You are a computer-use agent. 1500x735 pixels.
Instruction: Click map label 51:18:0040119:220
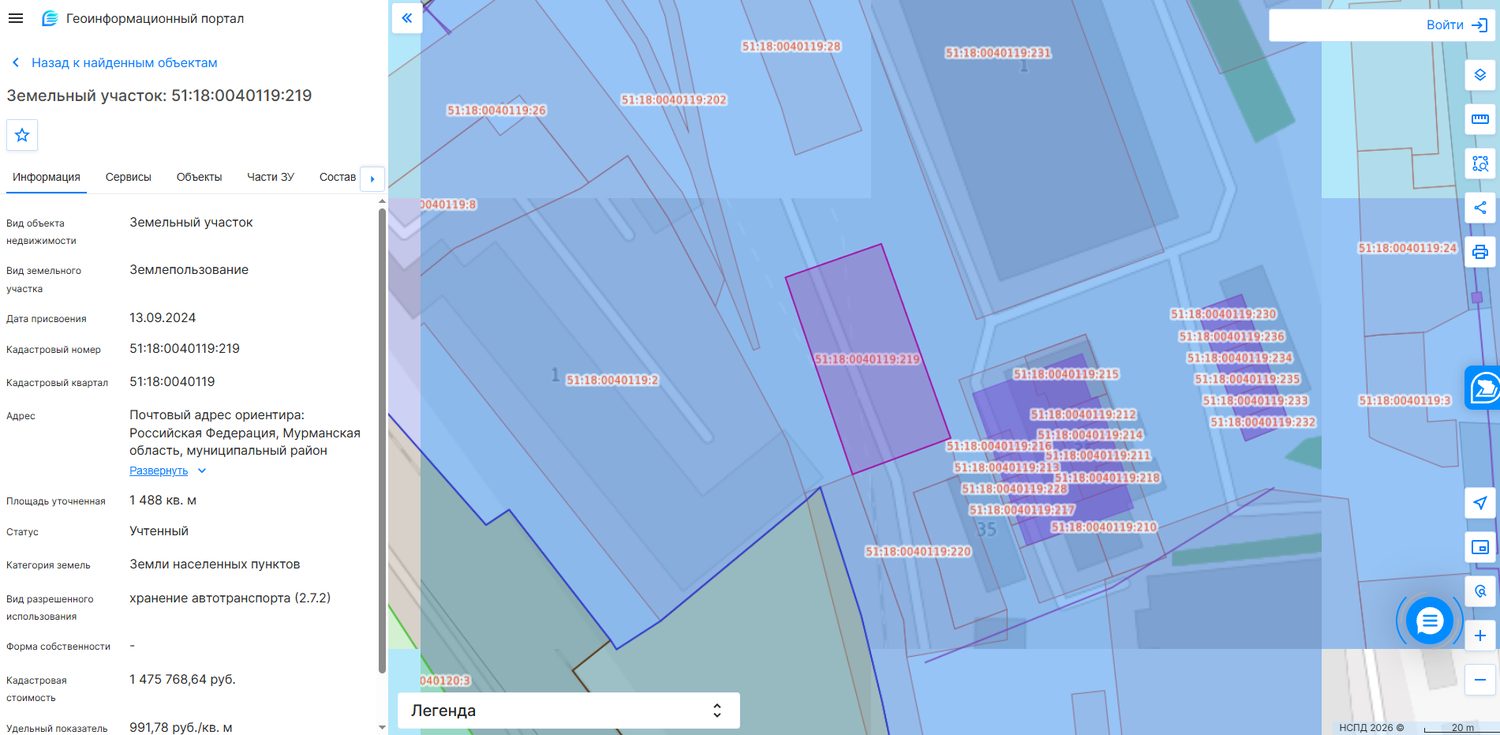[918, 552]
